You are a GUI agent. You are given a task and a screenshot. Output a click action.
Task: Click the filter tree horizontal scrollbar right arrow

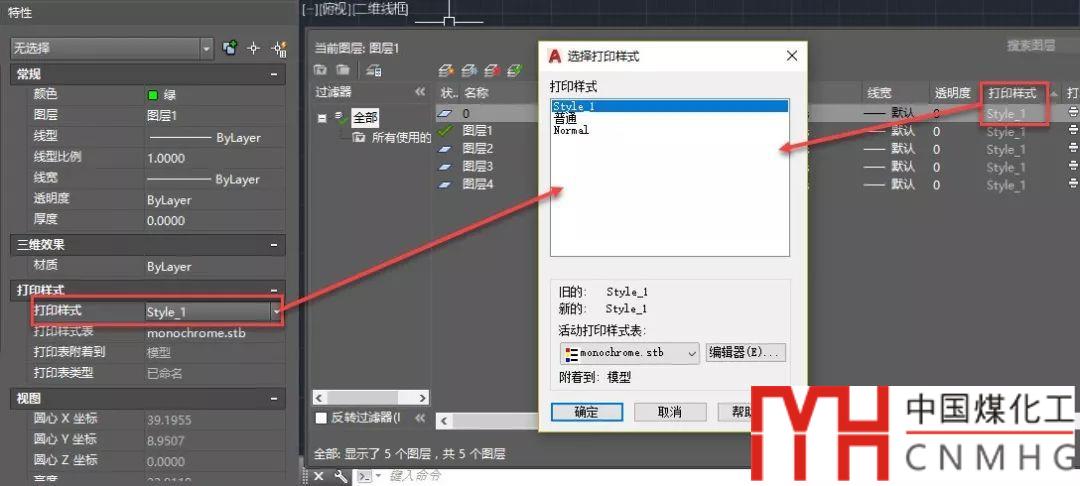click(423, 397)
